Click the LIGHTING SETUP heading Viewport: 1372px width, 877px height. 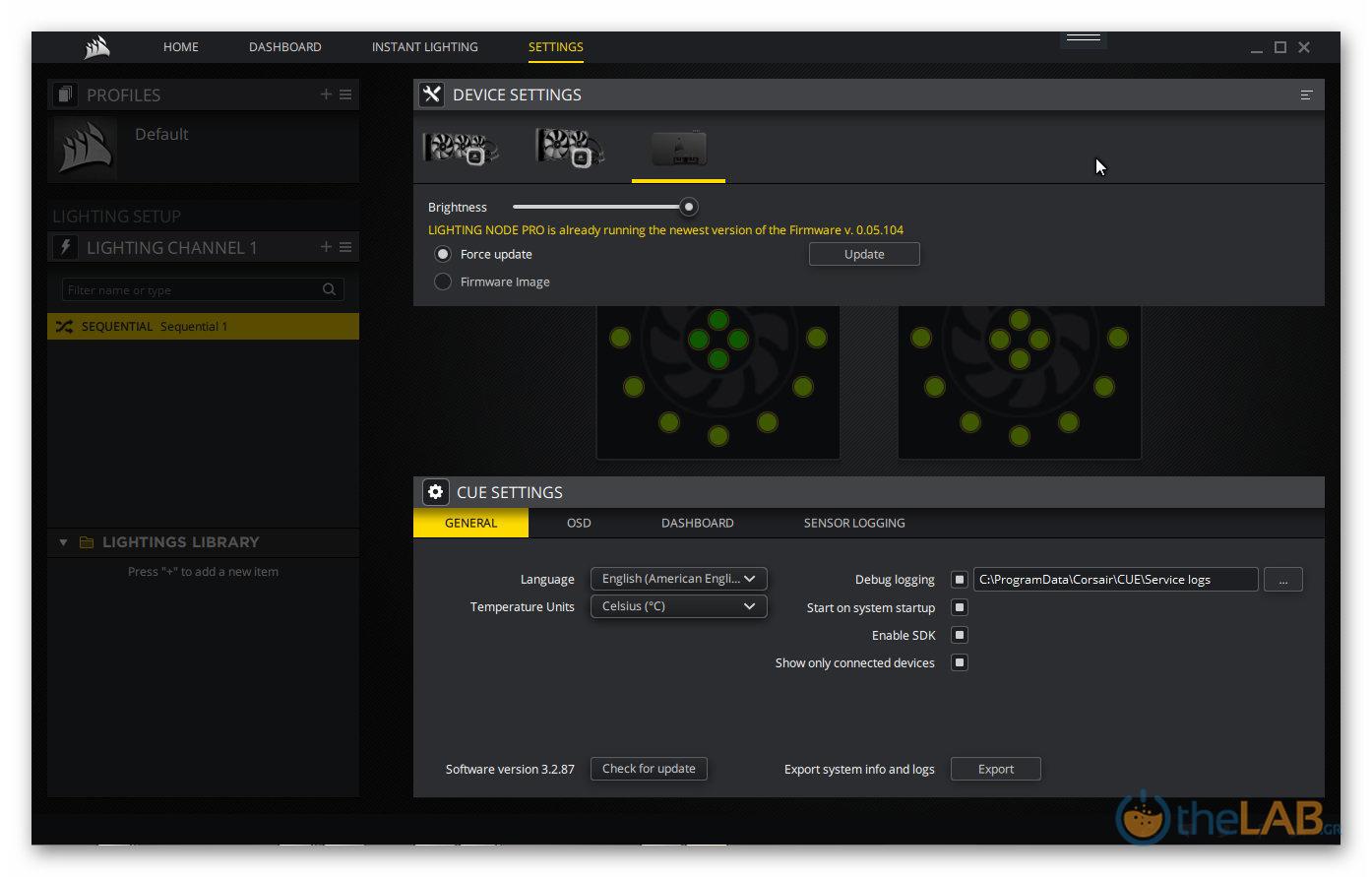pos(116,217)
